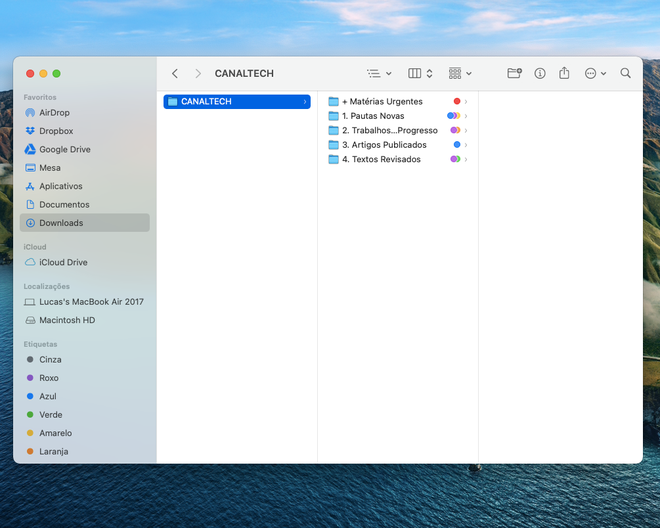This screenshot has width=660, height=528.
Task: Expand chevron of 2. Trabalhos...Progresso row
Action: [x=466, y=131]
